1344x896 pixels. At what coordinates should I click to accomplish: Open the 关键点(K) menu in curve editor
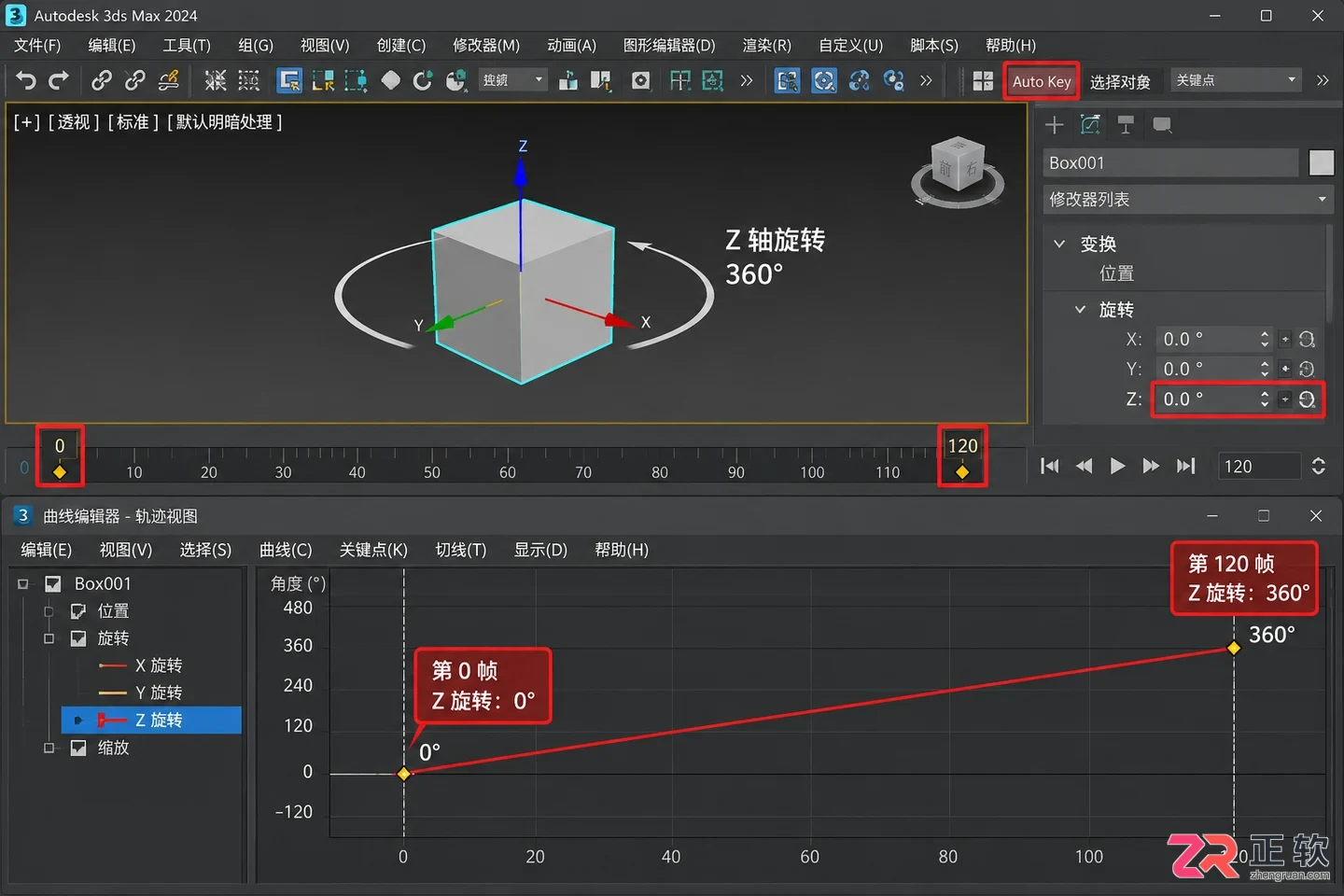tap(373, 550)
